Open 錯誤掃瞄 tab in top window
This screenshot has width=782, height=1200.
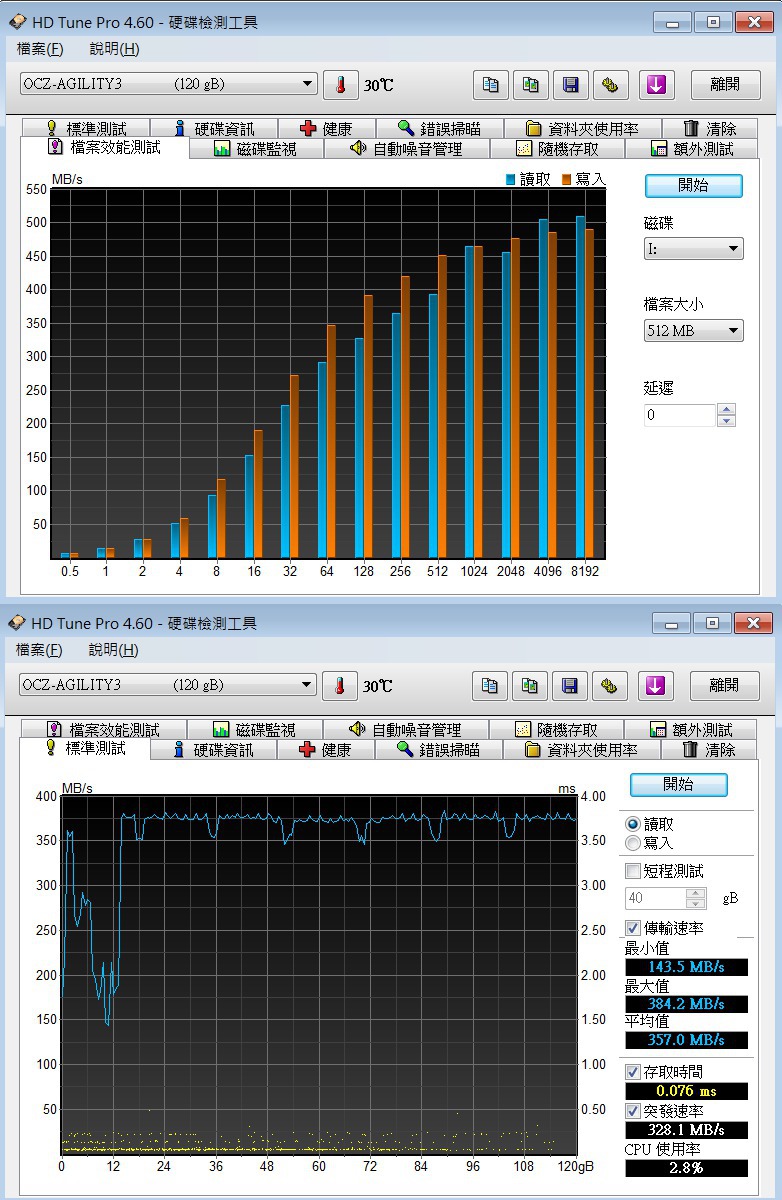point(439,128)
